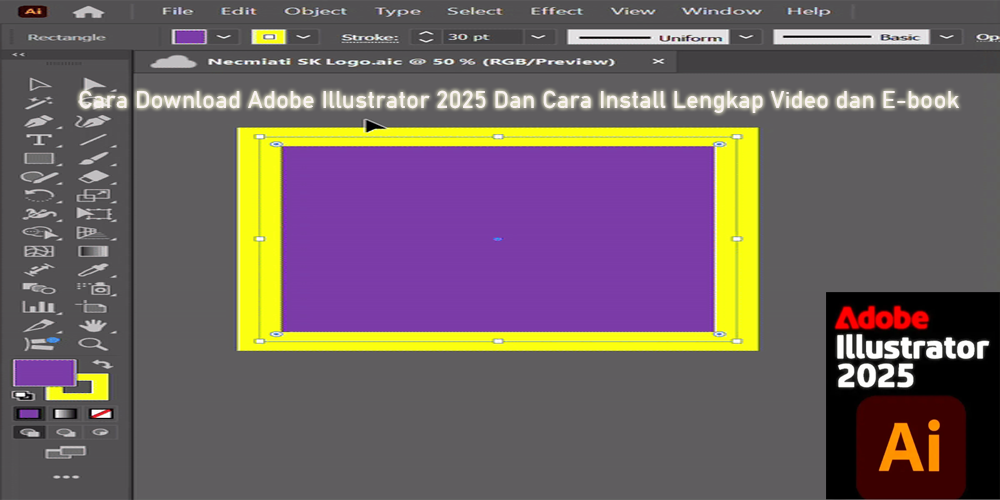Select the Type tool

point(38,140)
